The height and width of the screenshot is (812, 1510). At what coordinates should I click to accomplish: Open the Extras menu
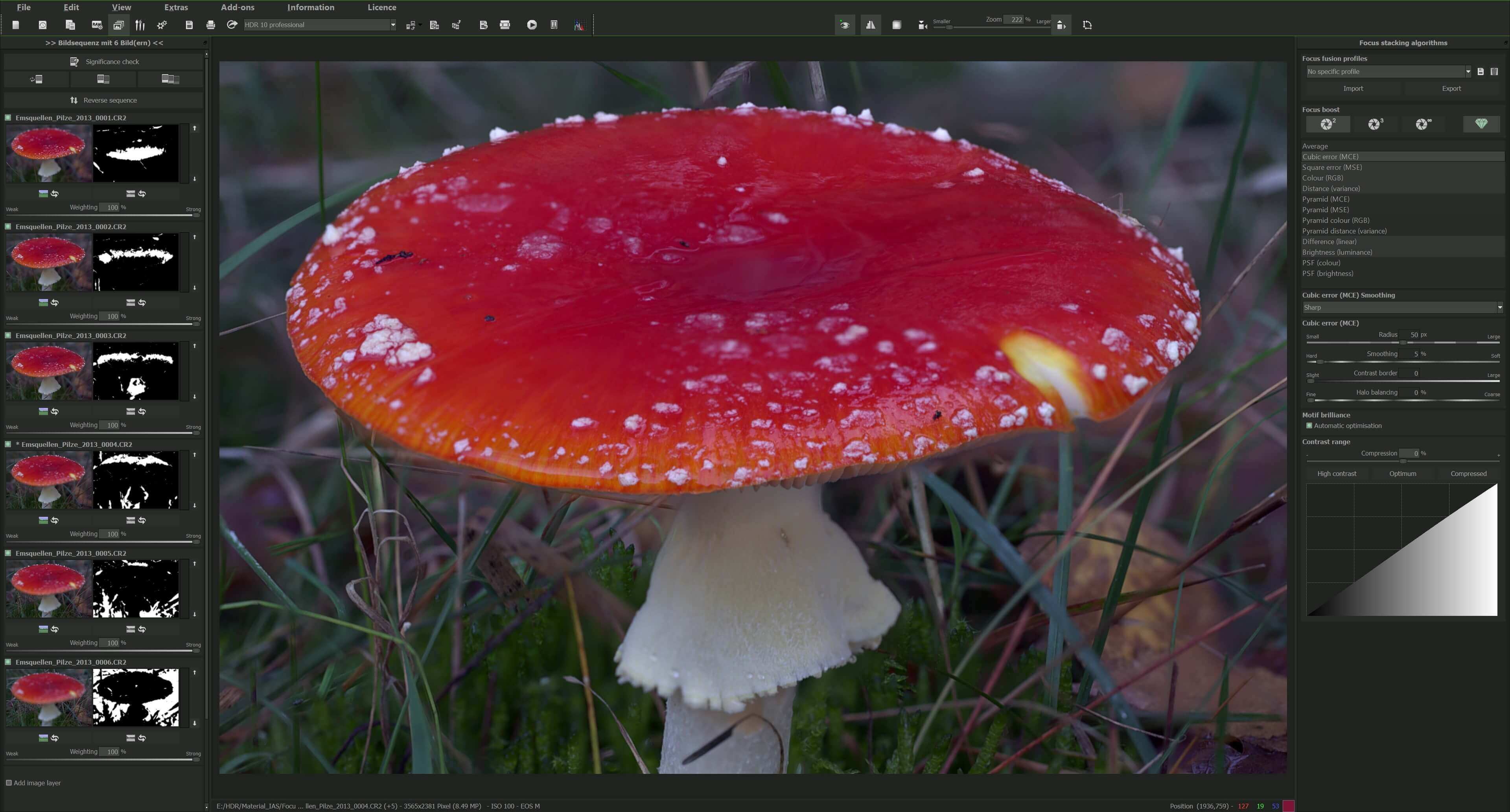[176, 7]
